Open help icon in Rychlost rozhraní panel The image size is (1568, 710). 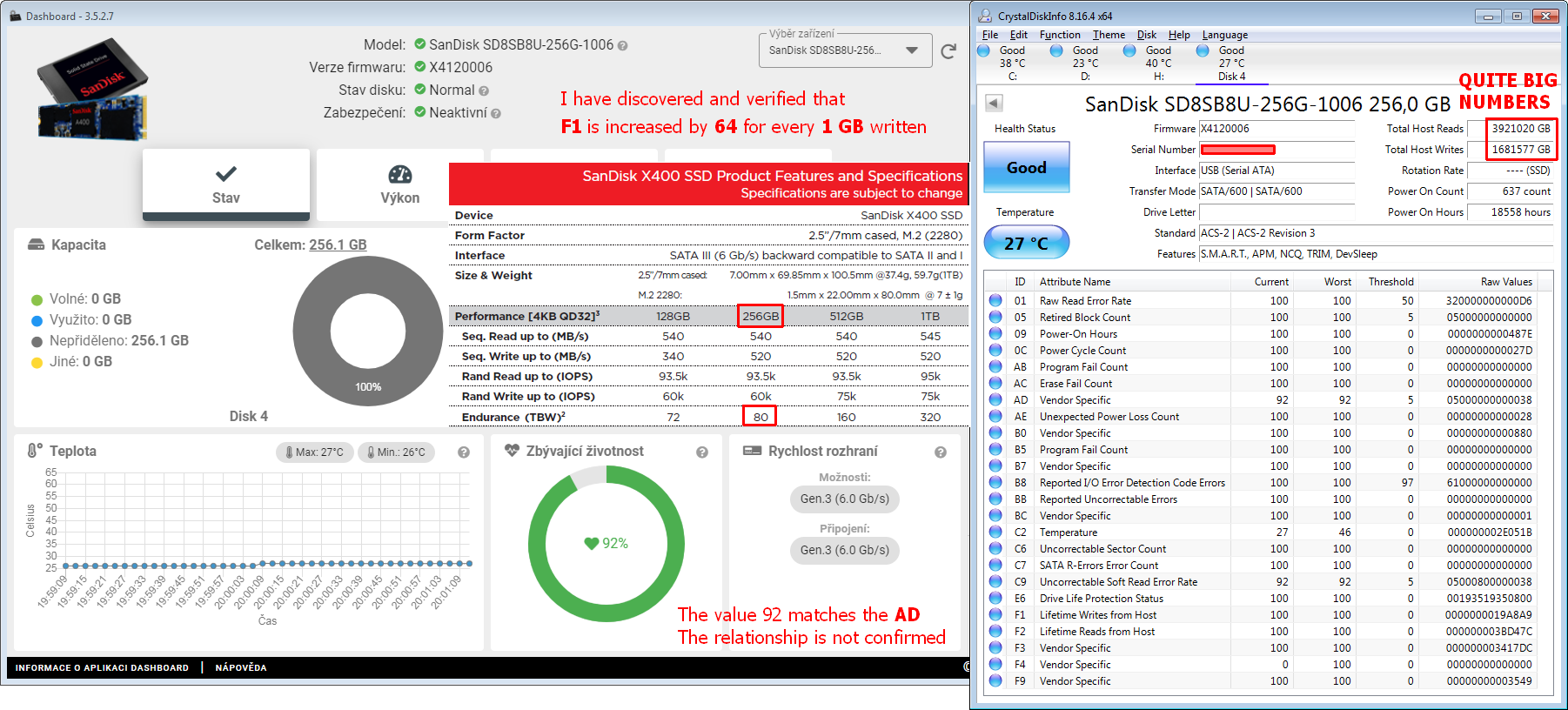941,452
